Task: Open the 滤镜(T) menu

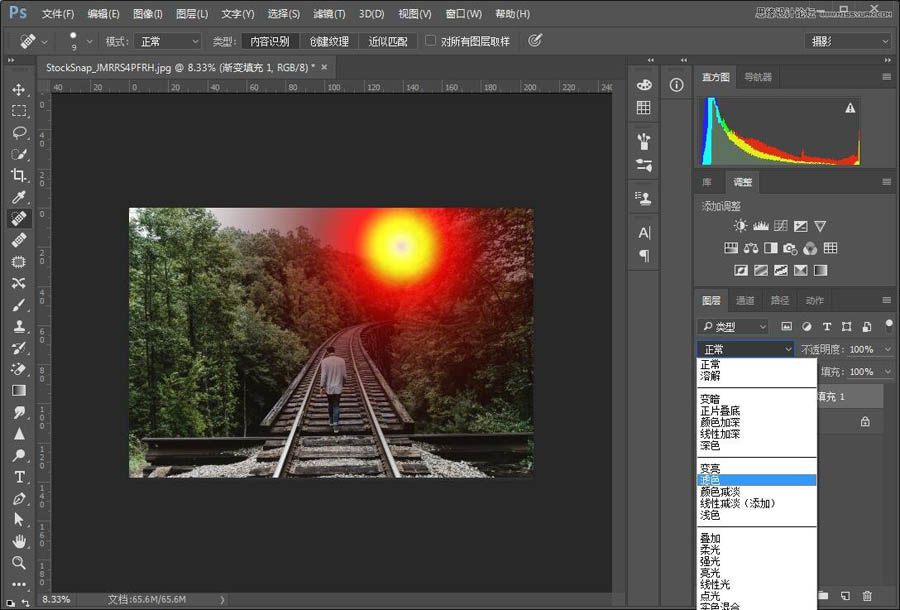Action: click(329, 13)
